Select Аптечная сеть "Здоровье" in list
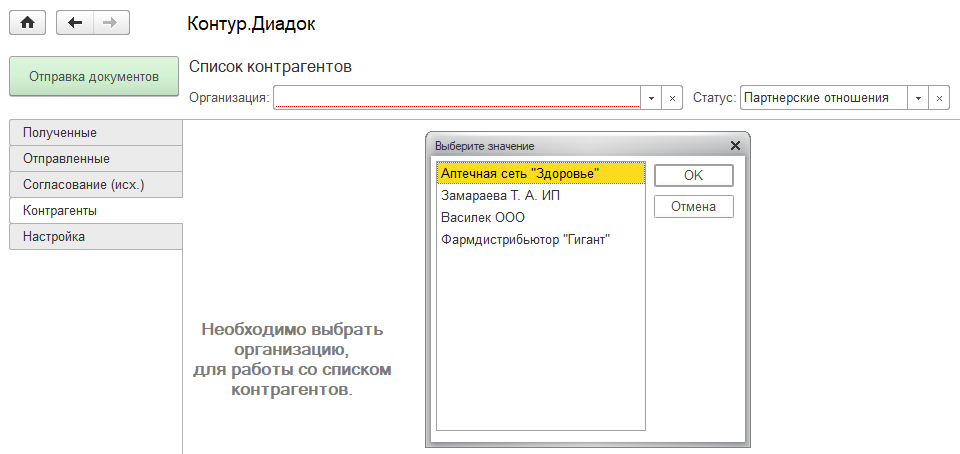 pyautogui.click(x=541, y=173)
